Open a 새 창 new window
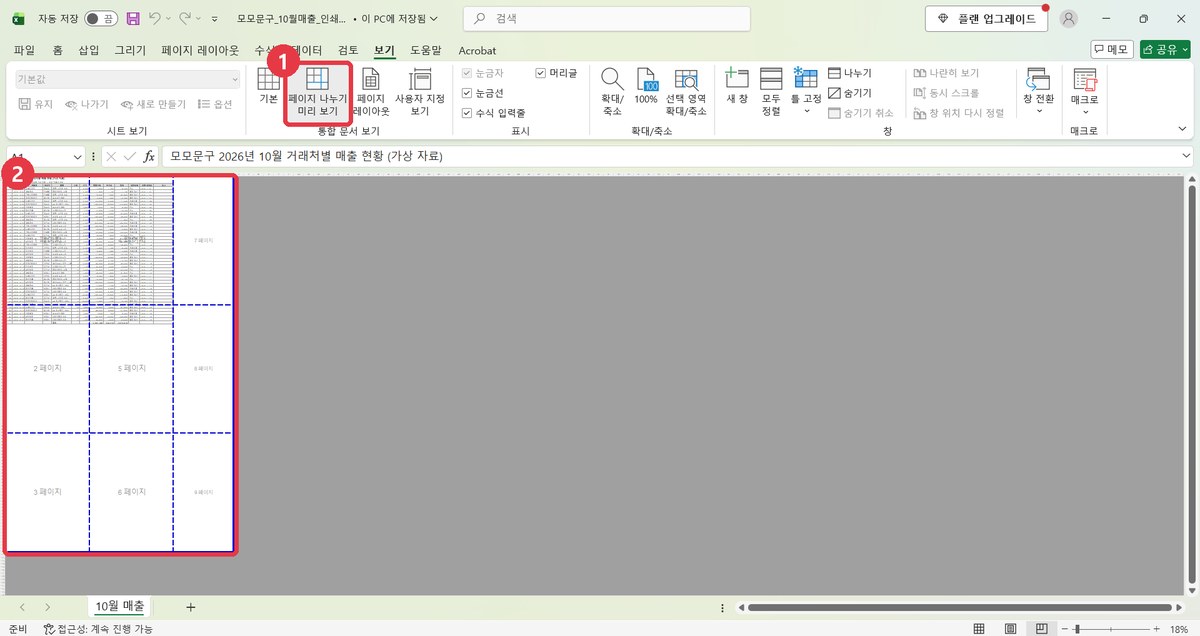The image size is (1200, 636). (x=737, y=88)
